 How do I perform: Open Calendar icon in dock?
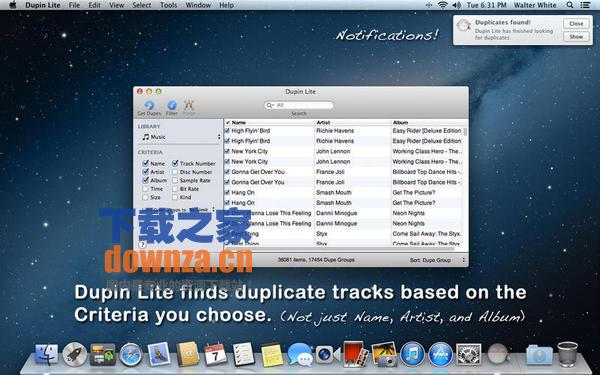click(x=215, y=354)
